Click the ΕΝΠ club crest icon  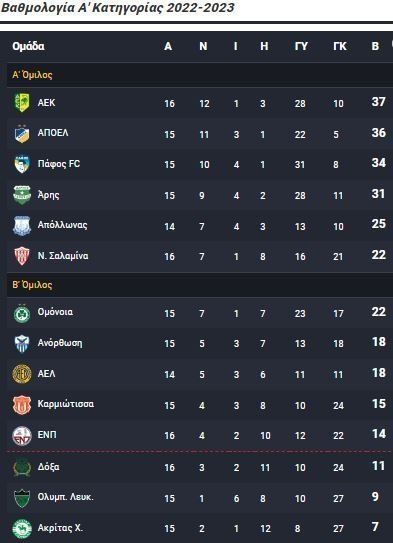tap(22, 436)
